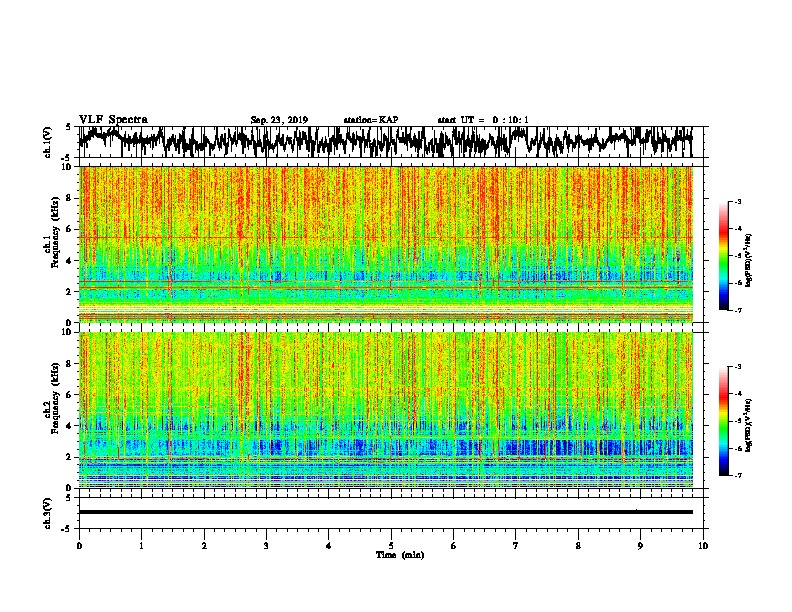This screenshot has height=612, width=792.
Task: Click the "station=KAP" label
Action: click(x=371, y=120)
